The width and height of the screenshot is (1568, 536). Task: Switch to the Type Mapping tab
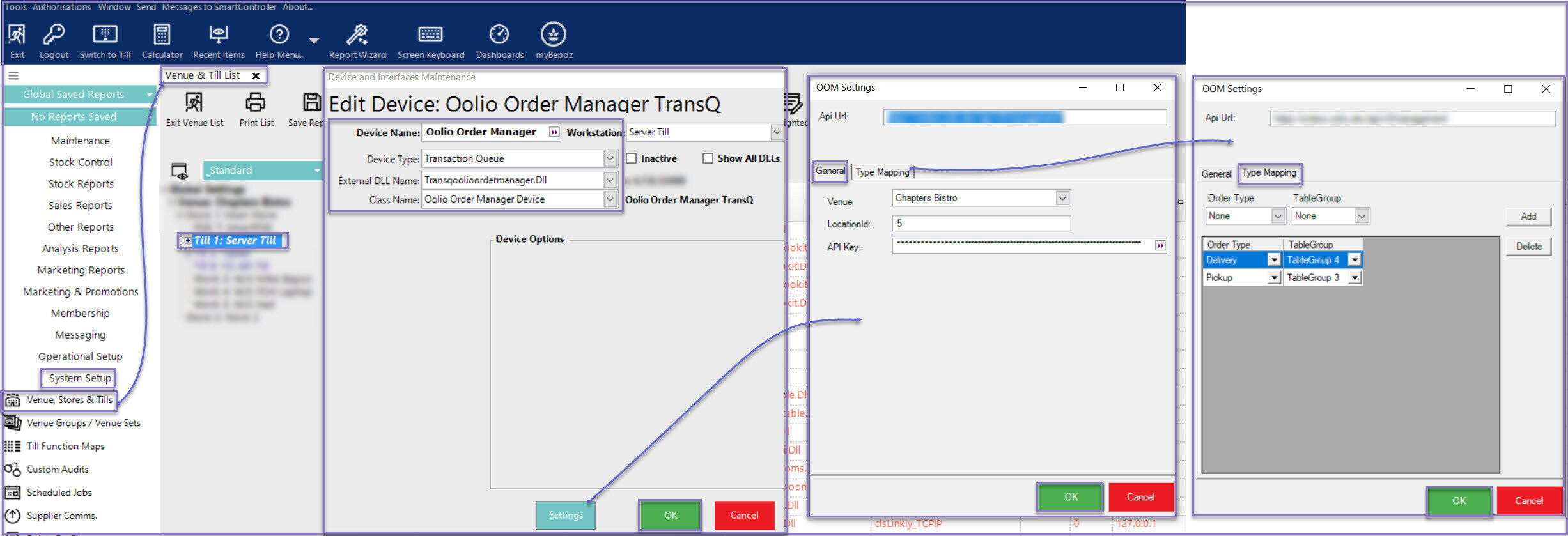[x=882, y=172]
